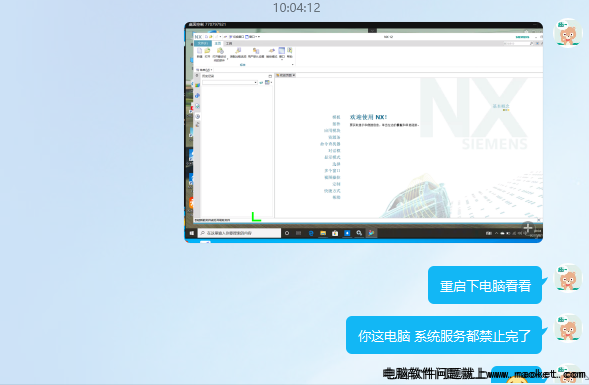Click avatar beside '重启下电脑看看' message

568,278
